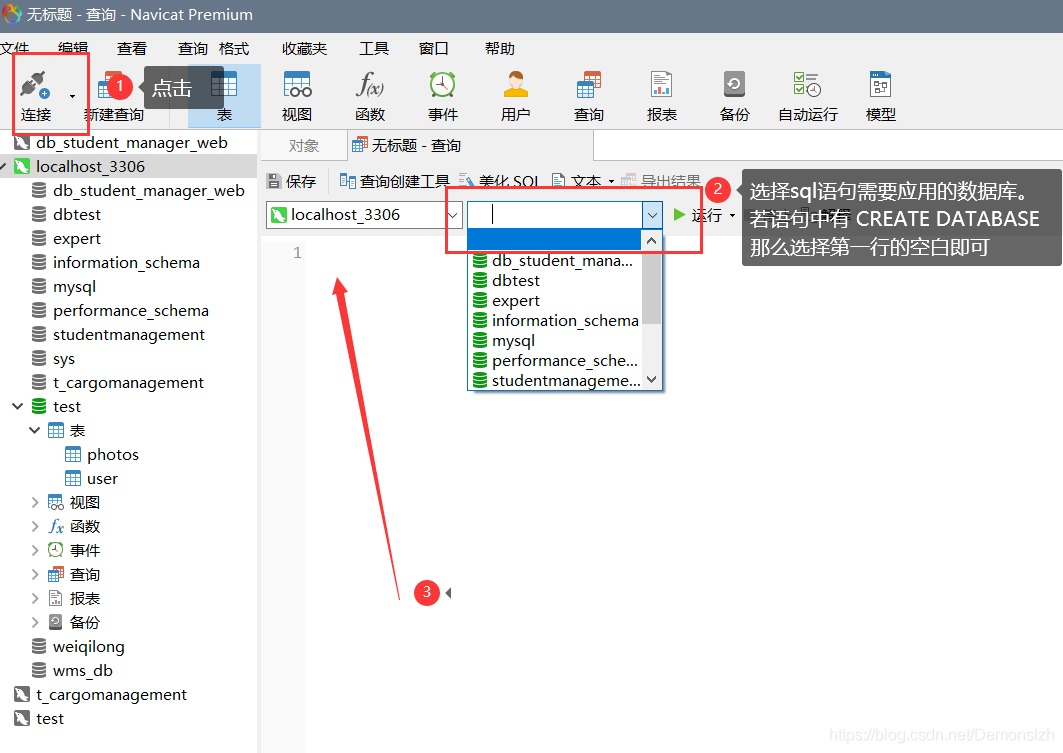Click the localhost_3306 connection icon in sidebar
The width and height of the screenshot is (1063, 753).
pyautogui.click(x=22, y=167)
